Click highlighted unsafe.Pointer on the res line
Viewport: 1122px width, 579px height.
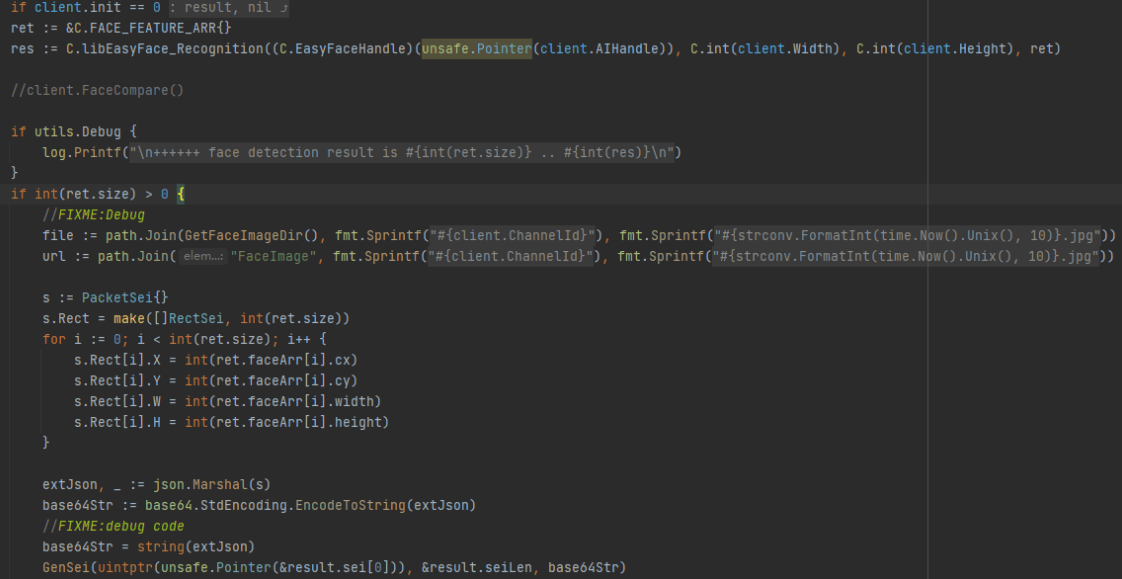click(476, 48)
